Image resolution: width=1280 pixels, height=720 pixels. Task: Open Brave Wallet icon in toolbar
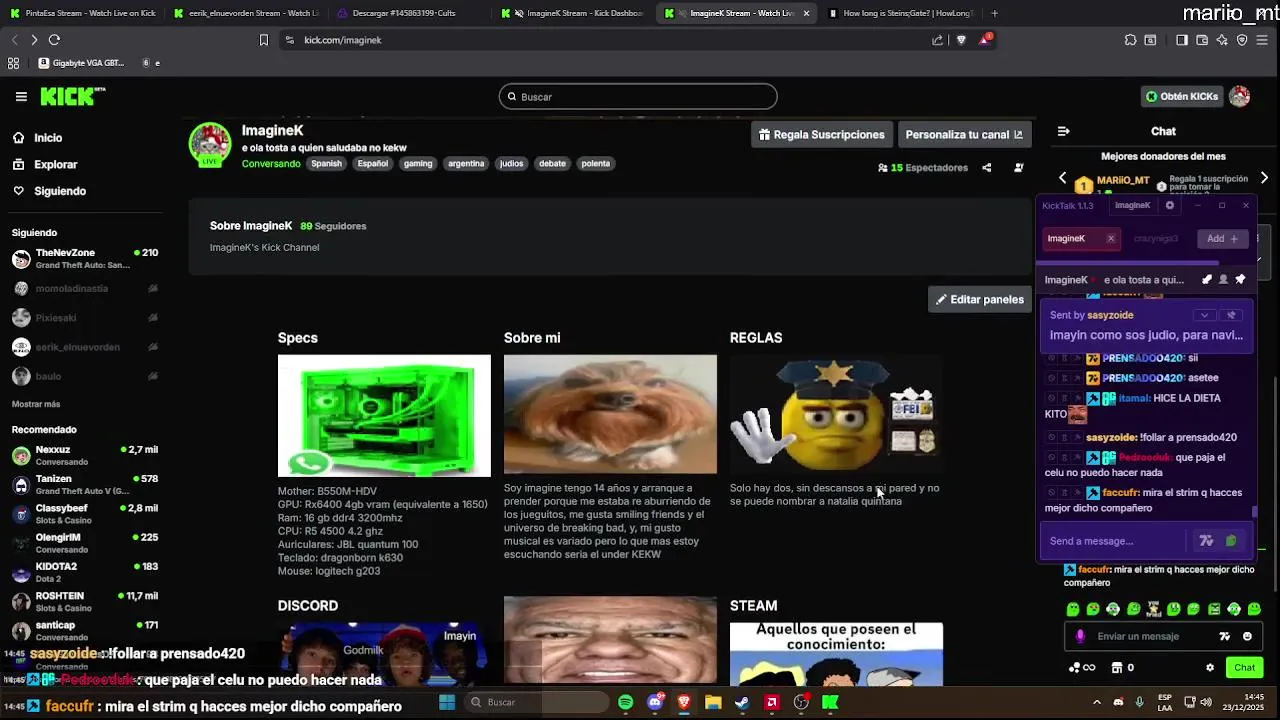[x=1201, y=40]
